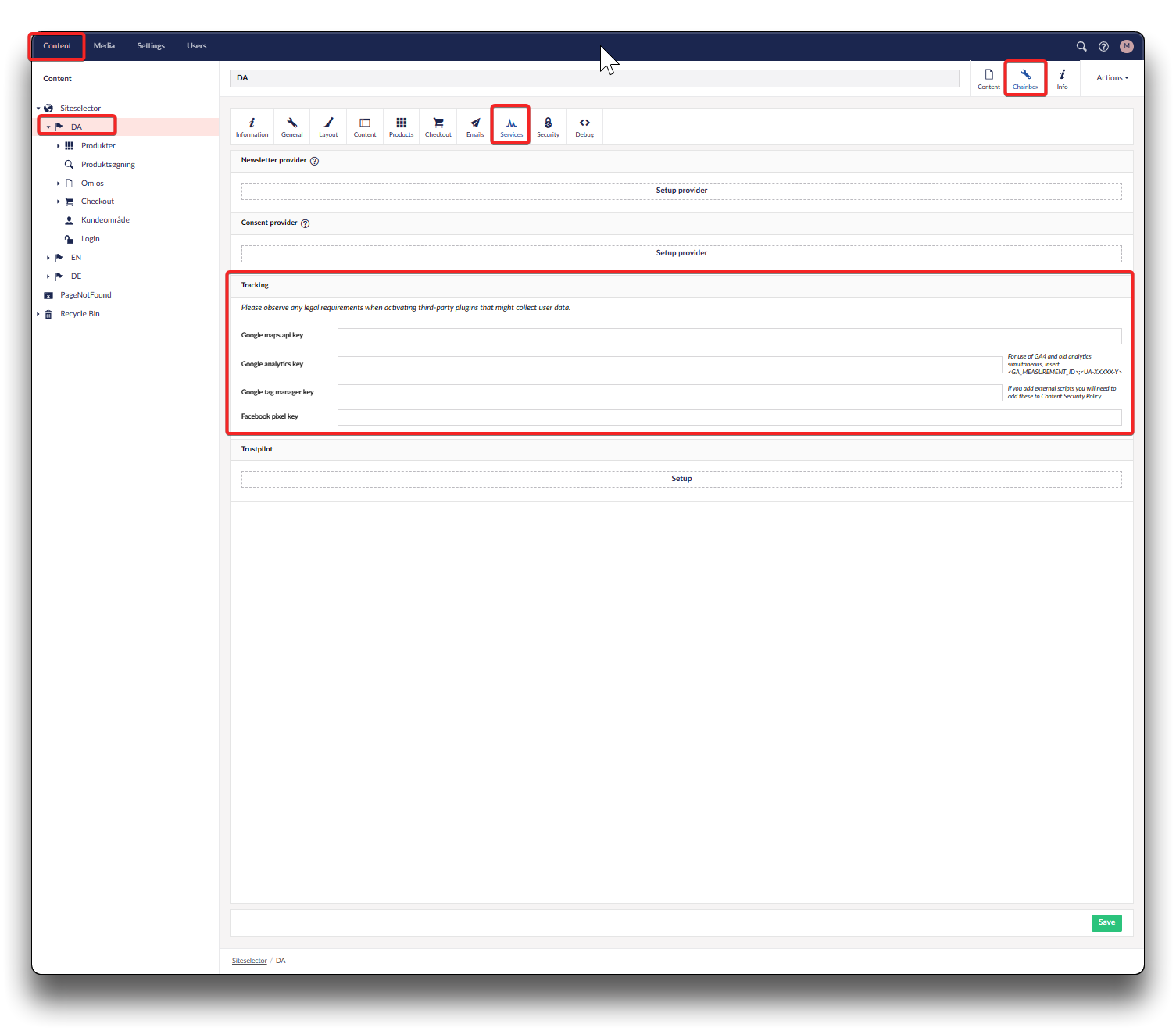Focus the Google analytics key field
1176x1031 pixels.
(669, 365)
